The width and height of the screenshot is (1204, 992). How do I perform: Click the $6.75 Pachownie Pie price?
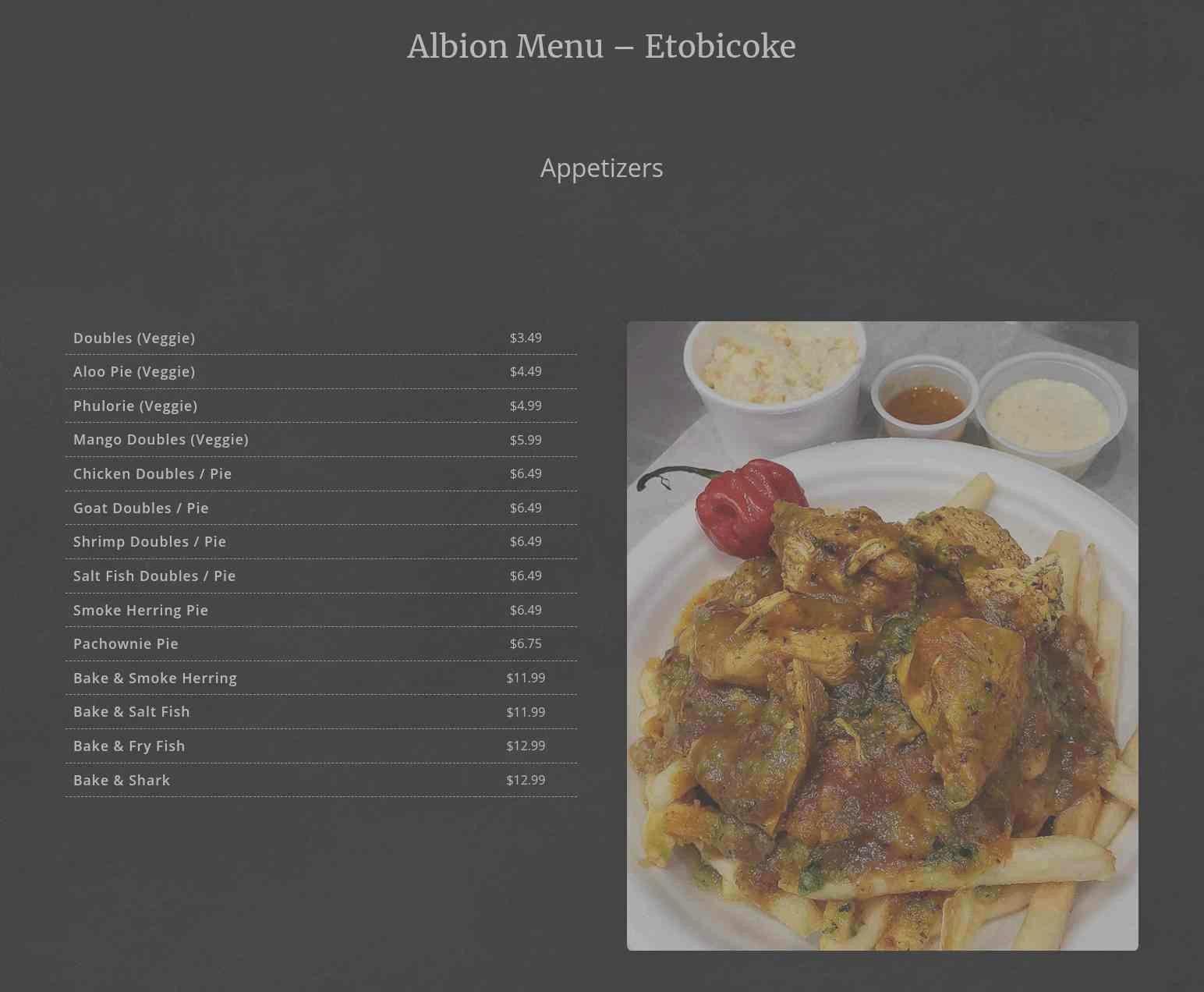(x=526, y=644)
